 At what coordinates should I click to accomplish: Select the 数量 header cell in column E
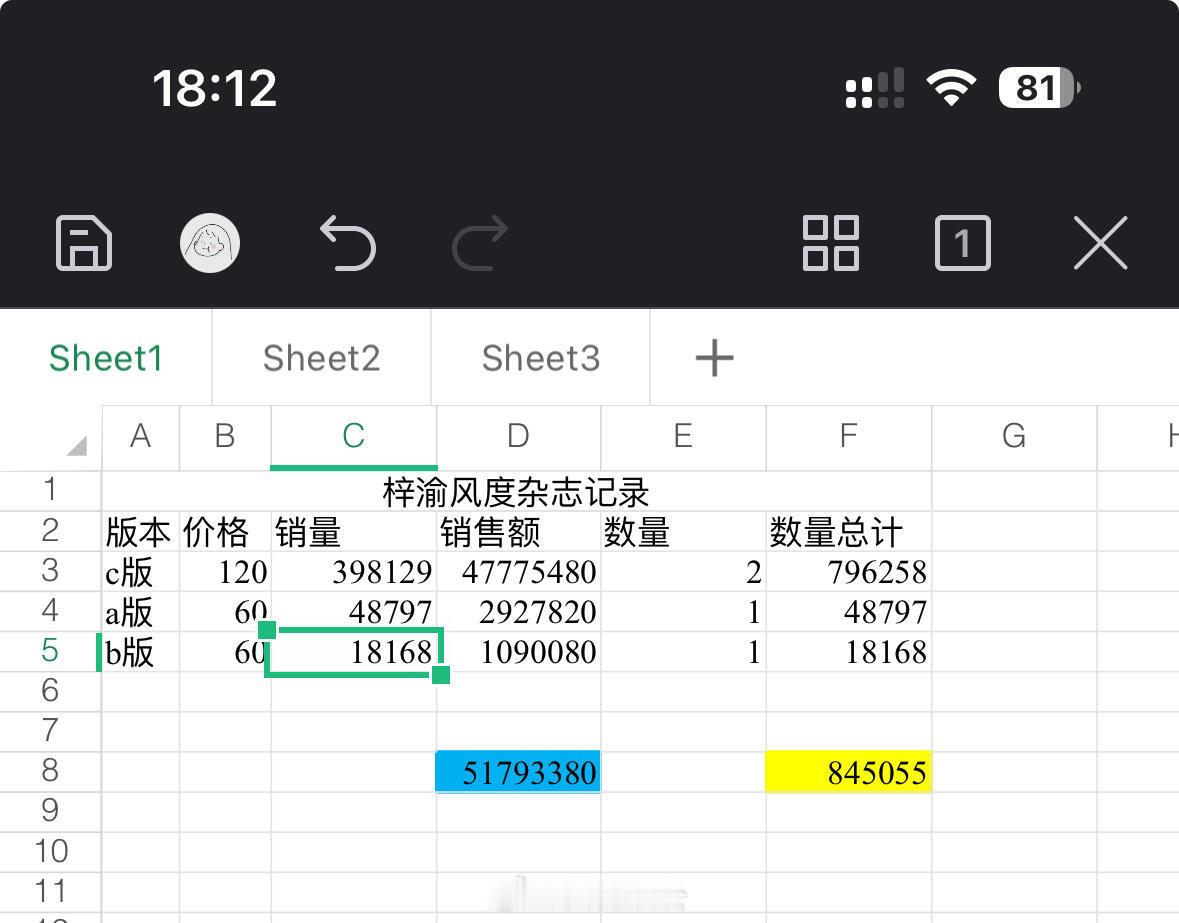[683, 531]
